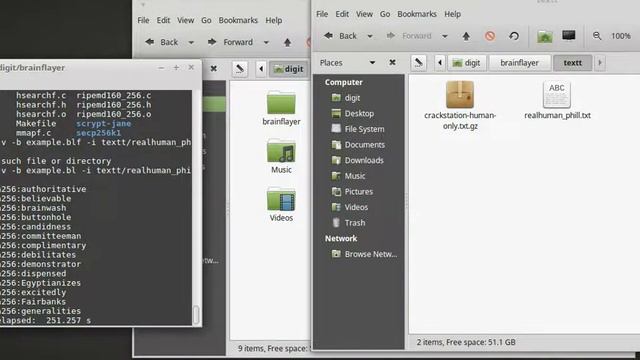This screenshot has width=640, height=360.
Task: Expand the Places sidebar dropdown
Action: [372, 63]
